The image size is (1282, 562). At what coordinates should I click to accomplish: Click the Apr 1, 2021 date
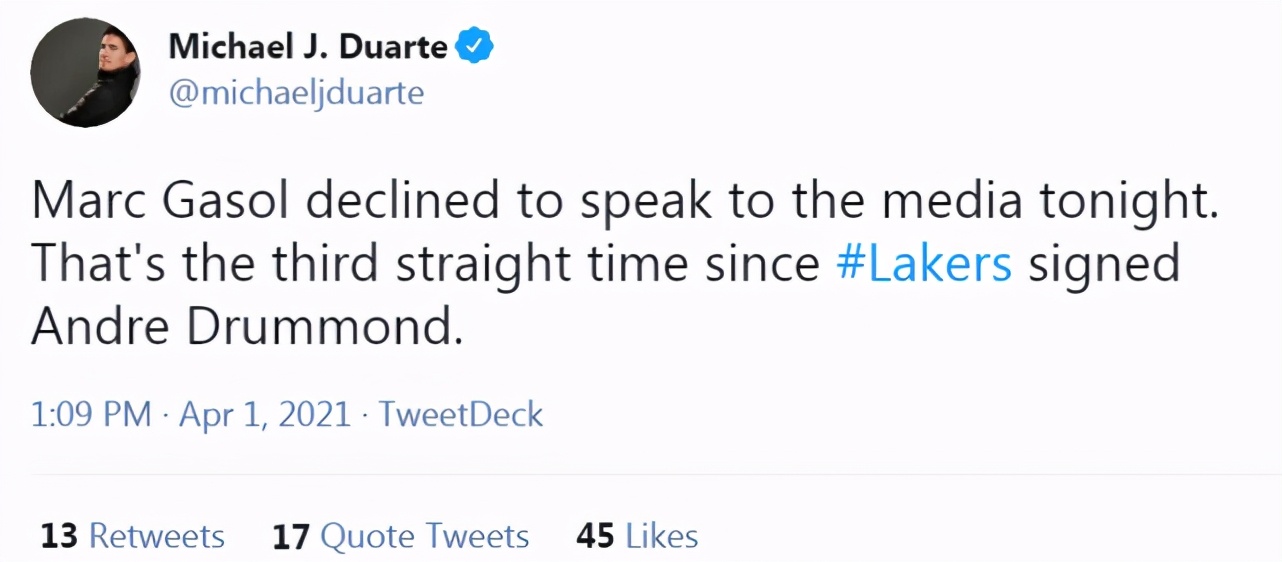265,414
